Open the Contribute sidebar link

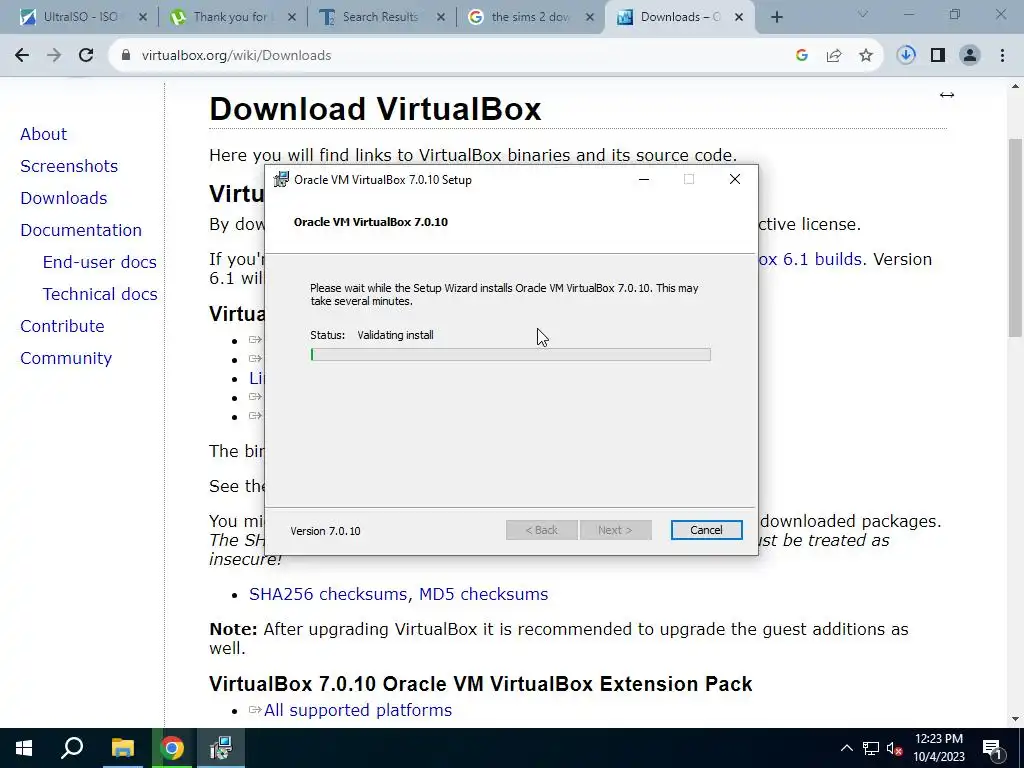pos(62,326)
